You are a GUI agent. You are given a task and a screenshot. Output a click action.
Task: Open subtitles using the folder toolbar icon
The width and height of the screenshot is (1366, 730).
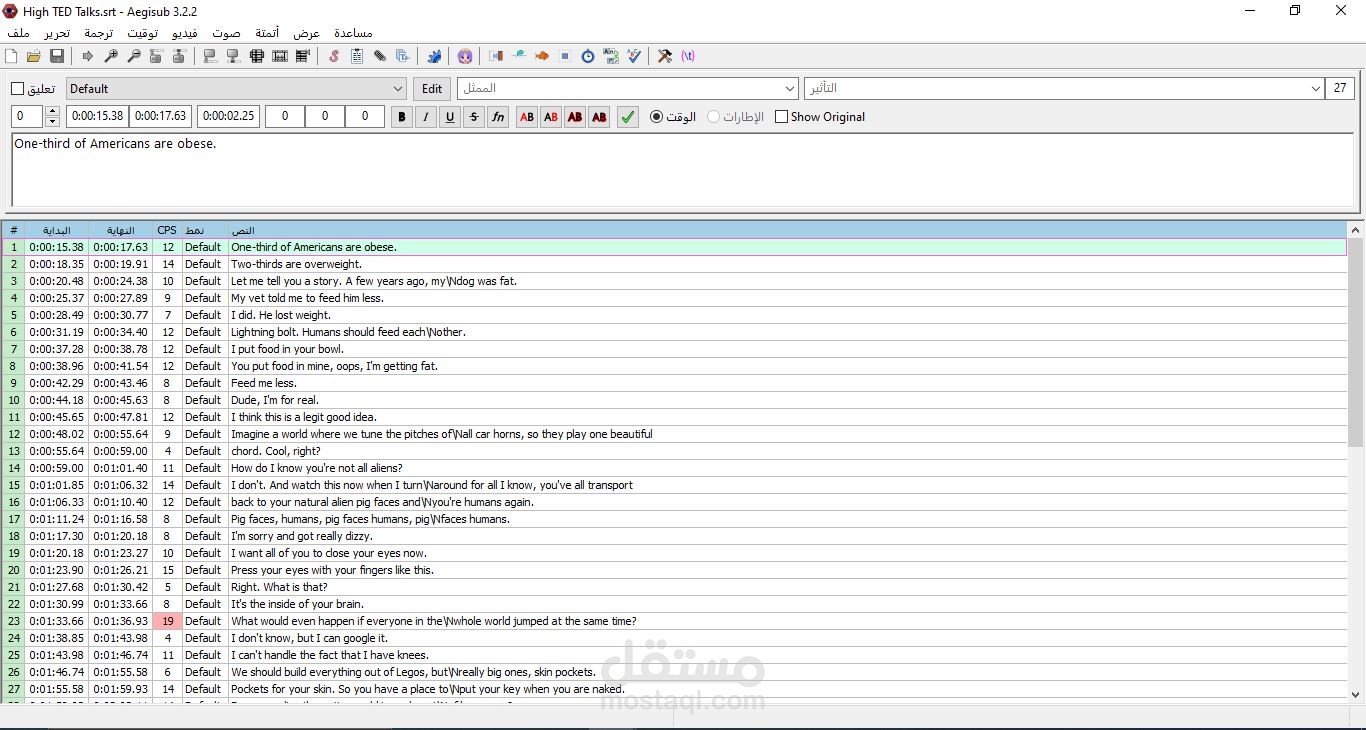34,56
